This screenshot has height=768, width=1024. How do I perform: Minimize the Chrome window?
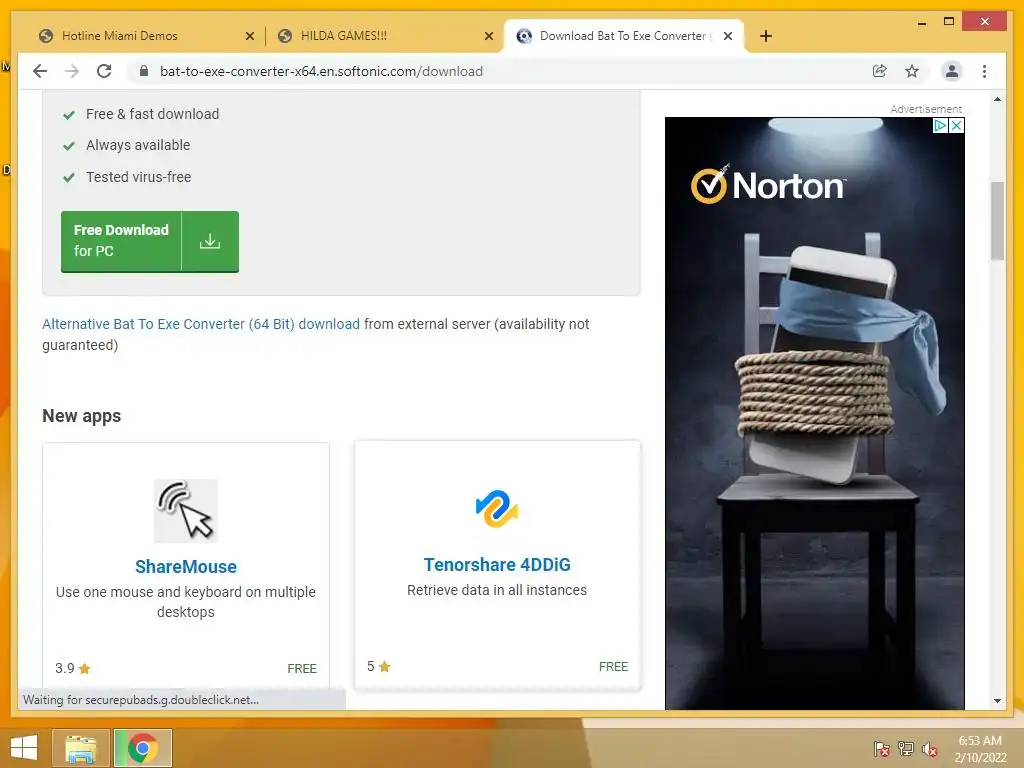point(921,22)
